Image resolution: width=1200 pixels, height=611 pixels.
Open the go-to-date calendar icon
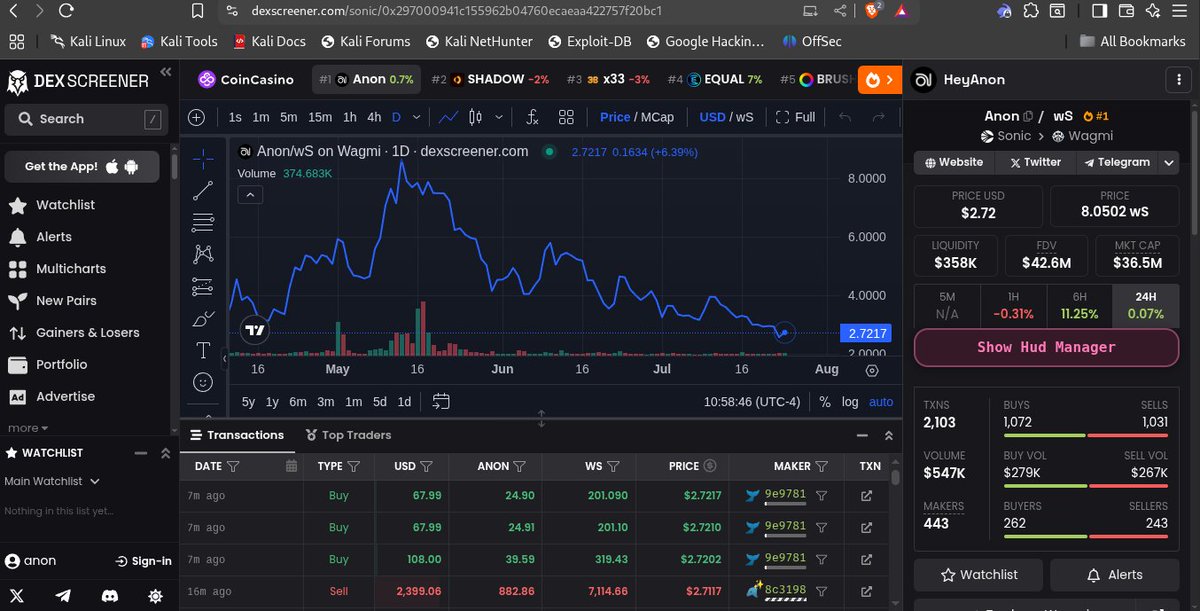[x=441, y=402]
